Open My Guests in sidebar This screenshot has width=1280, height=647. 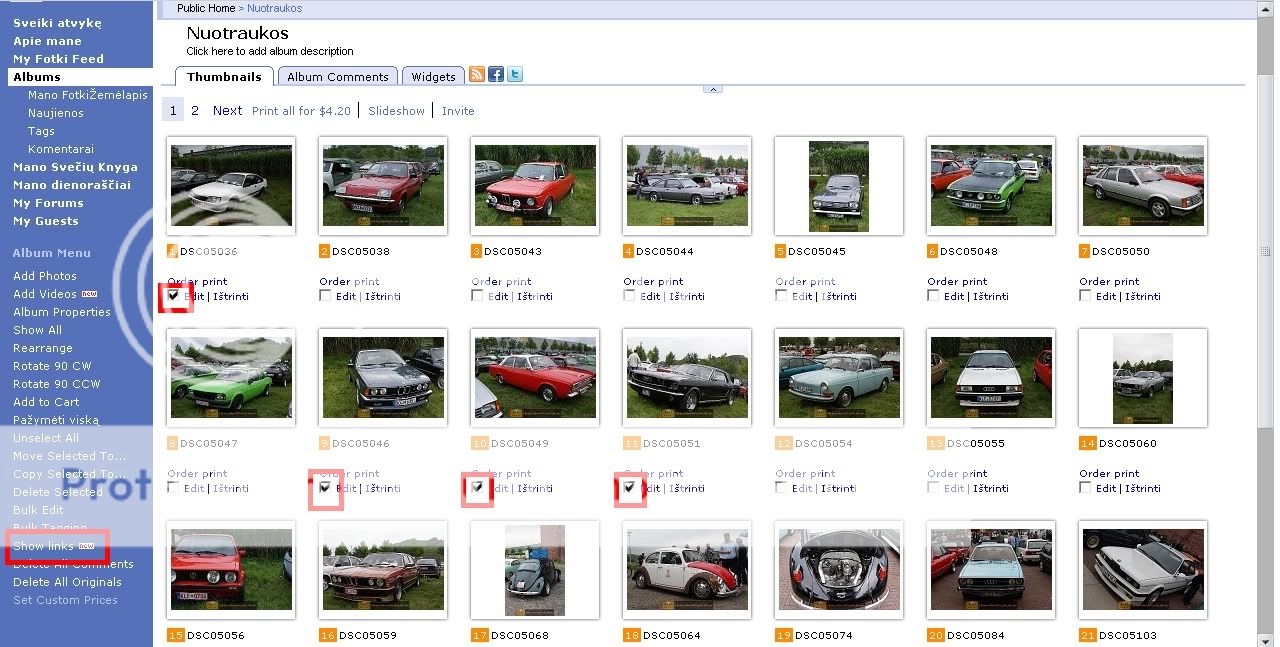click(45, 221)
